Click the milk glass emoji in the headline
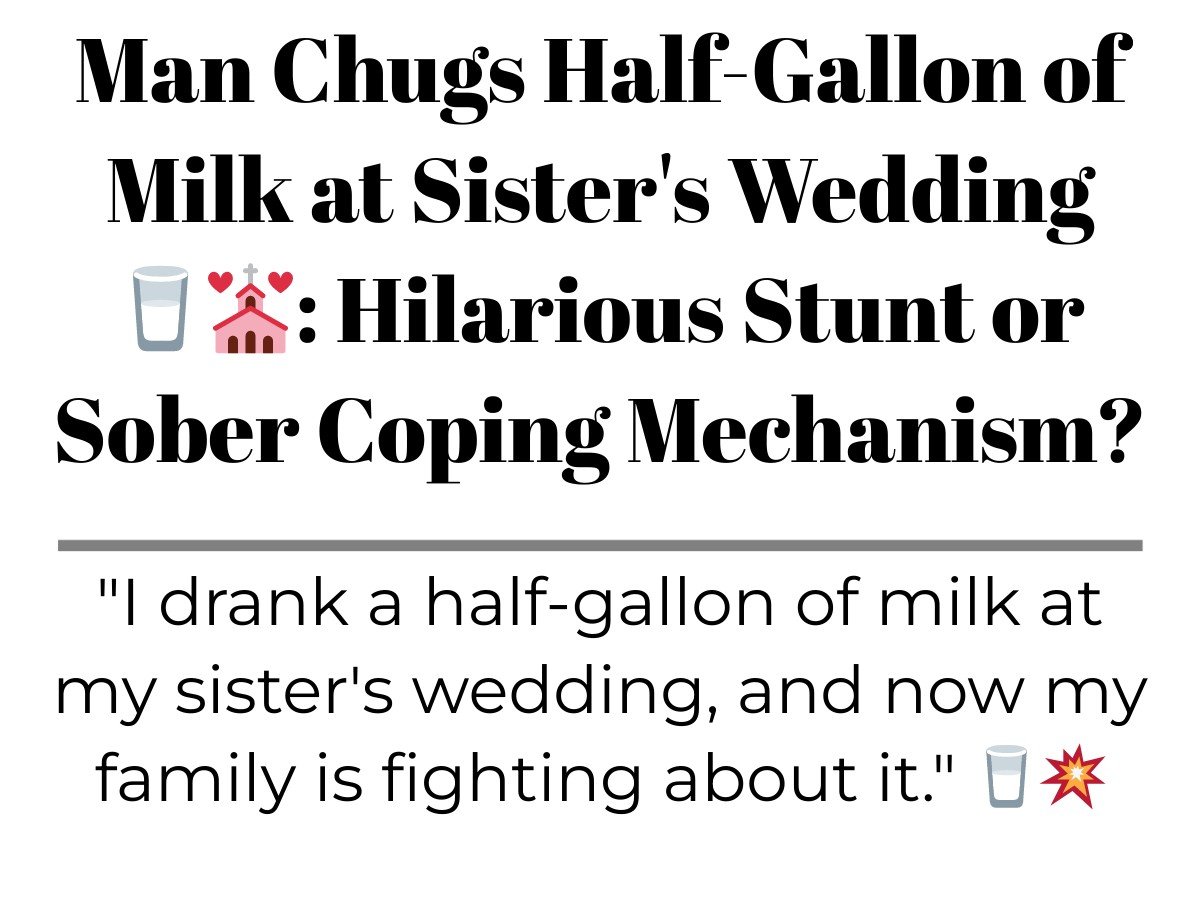 (x=160, y=308)
